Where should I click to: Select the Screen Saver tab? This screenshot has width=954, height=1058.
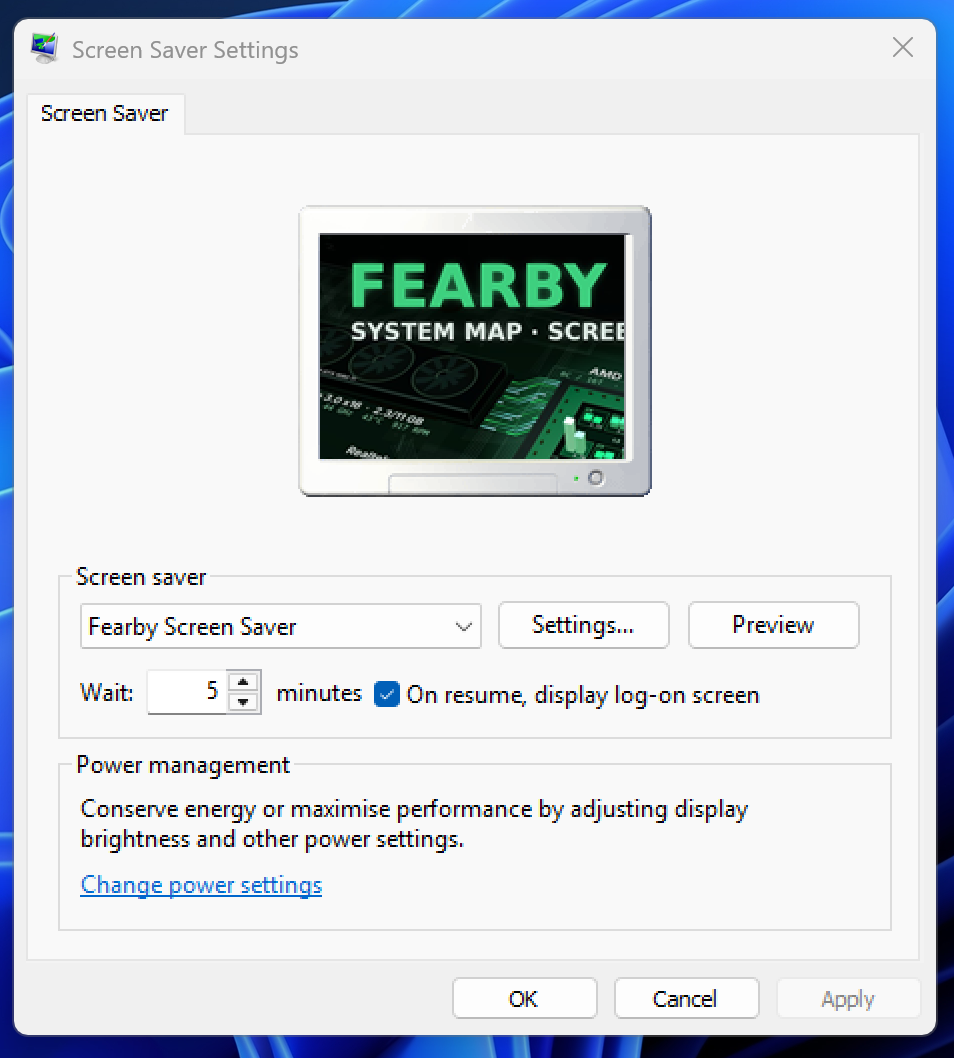[x=105, y=113]
